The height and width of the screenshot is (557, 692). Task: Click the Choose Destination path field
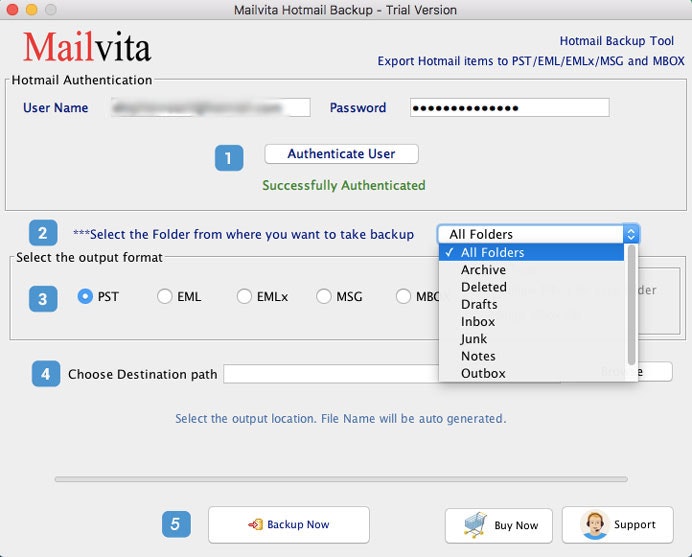click(x=331, y=374)
